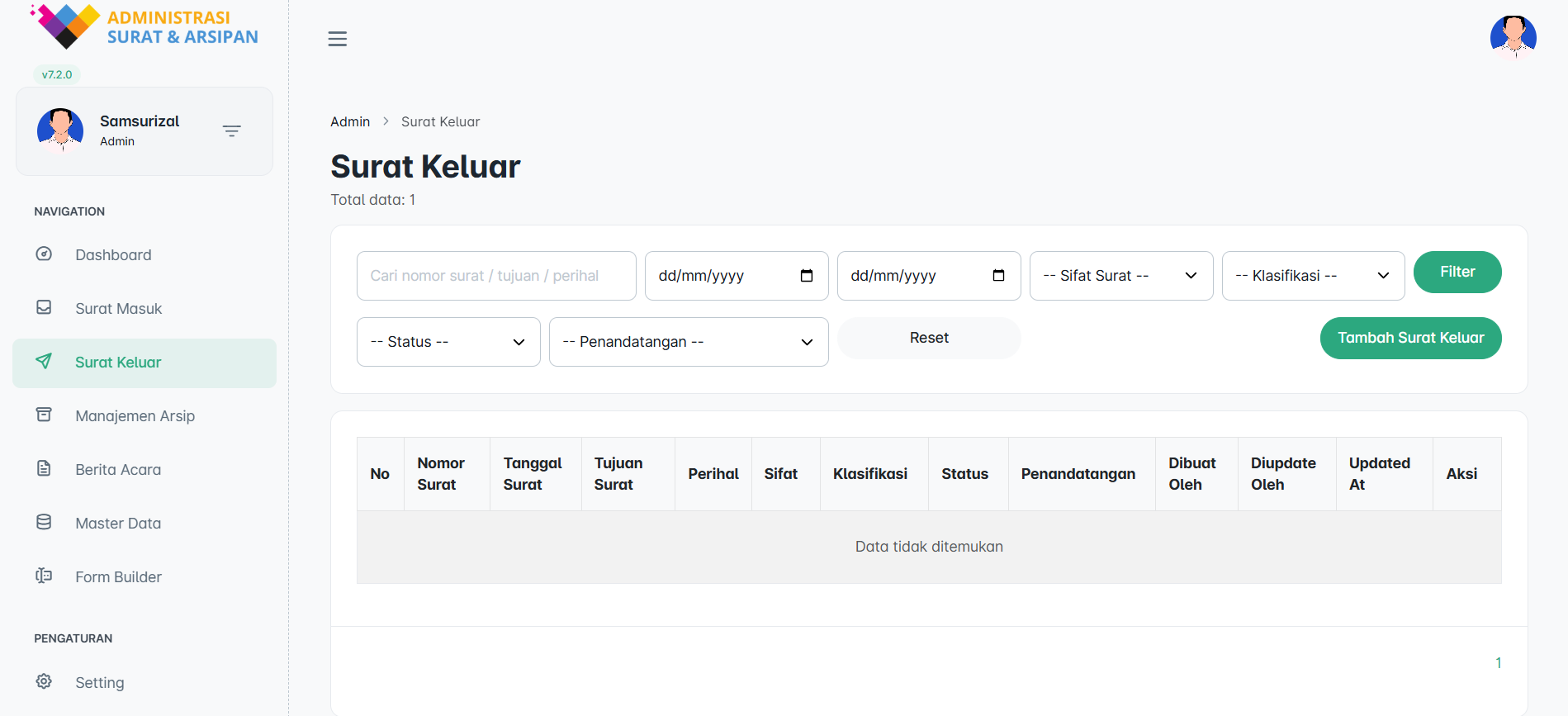This screenshot has width=1568, height=716.
Task: Click the Form Builder icon
Action: [x=44, y=576]
